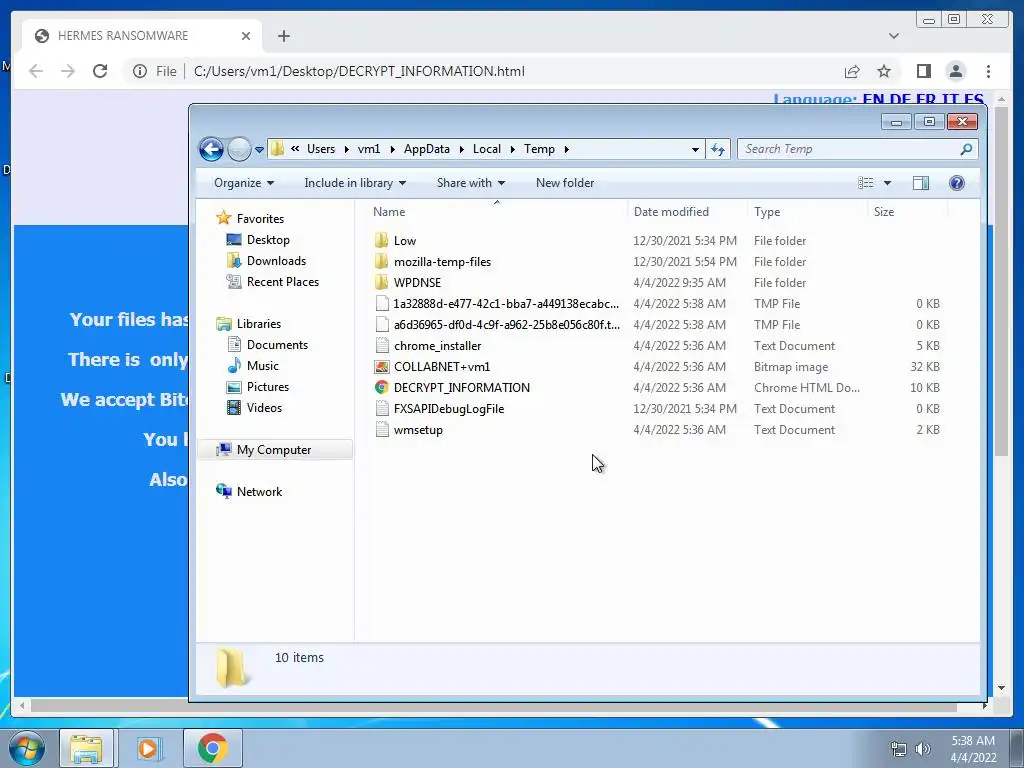Screen dimensions: 1024x768
Task: Sort by the Size column header
Action: tap(908, 212)
